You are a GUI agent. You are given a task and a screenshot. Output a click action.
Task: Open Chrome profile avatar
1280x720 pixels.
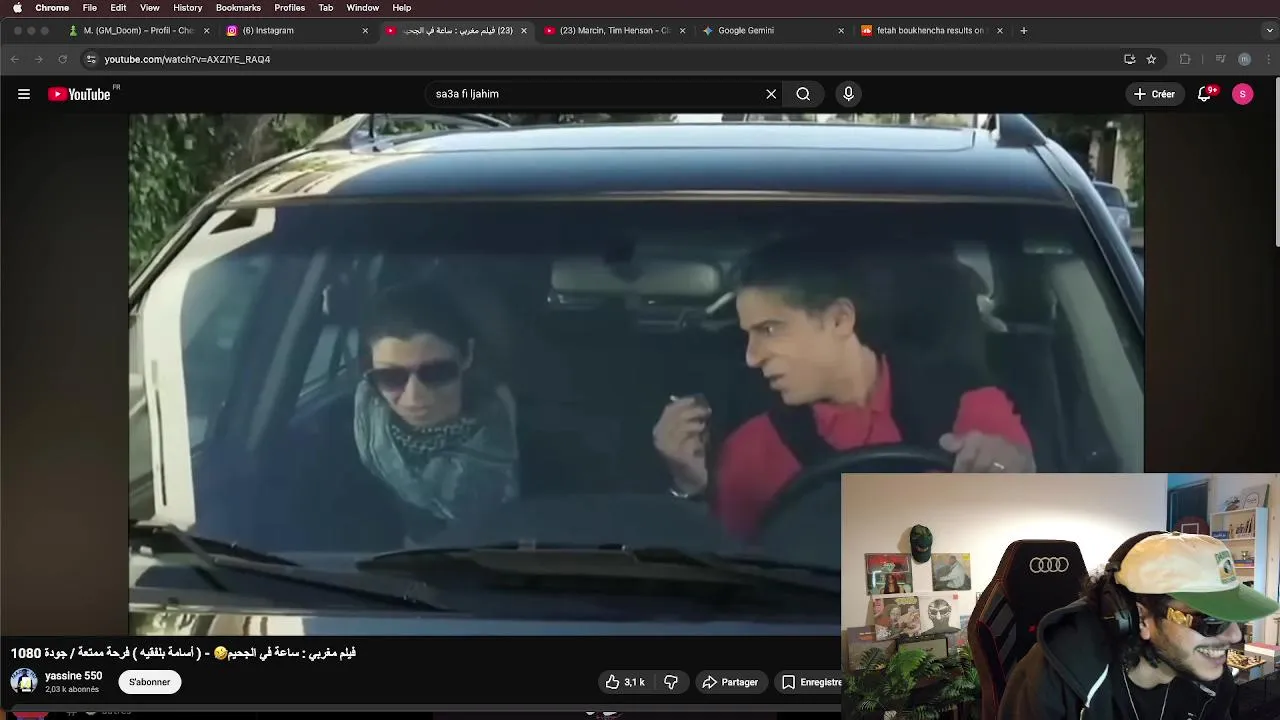point(1244,59)
